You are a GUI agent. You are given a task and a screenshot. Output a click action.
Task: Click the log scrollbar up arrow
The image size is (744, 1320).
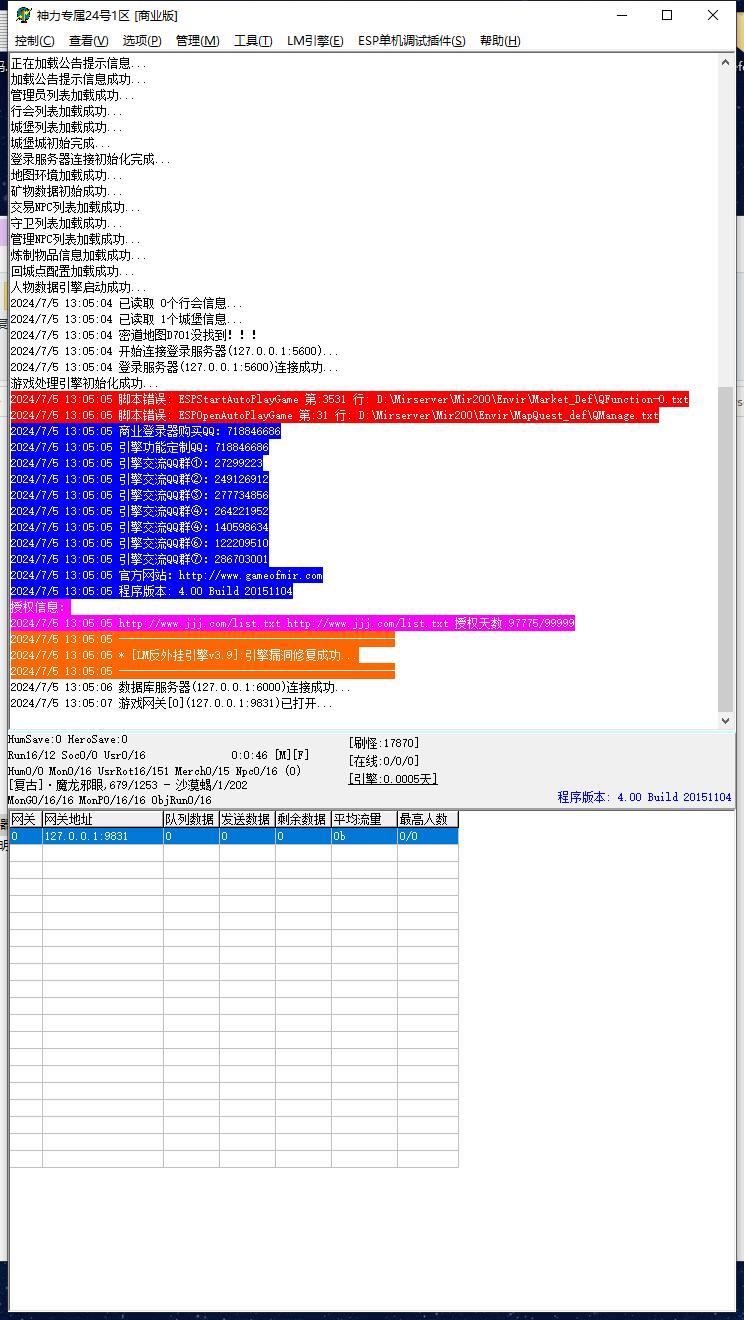point(726,62)
